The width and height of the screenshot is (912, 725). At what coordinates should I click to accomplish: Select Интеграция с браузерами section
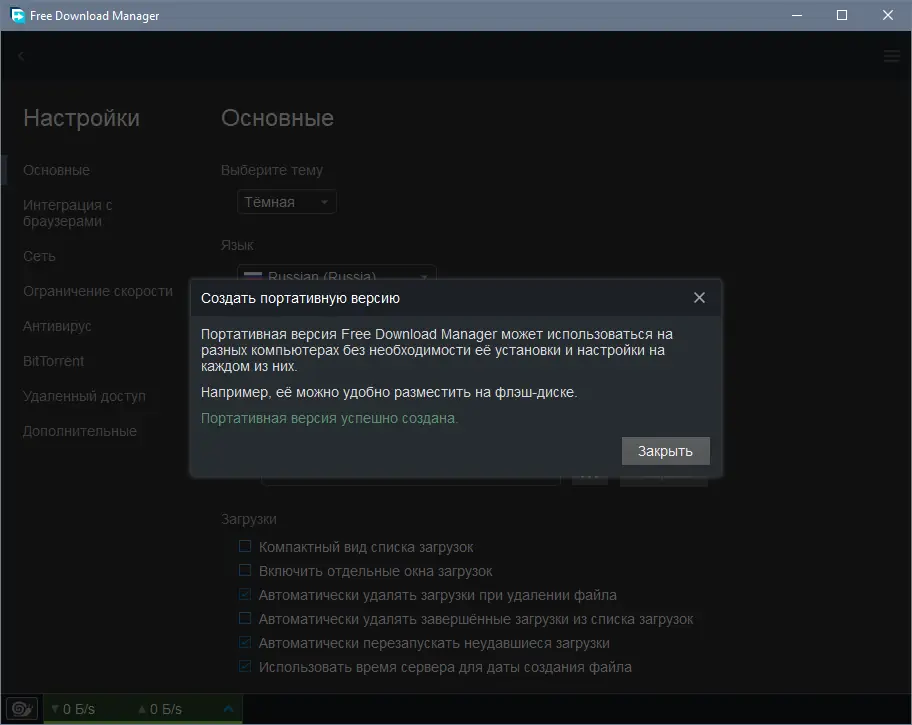tap(67, 213)
